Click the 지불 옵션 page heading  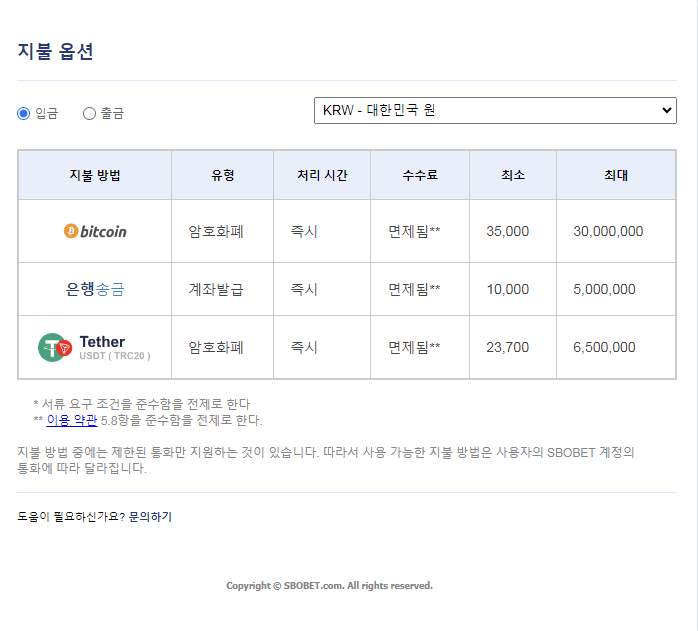coord(55,51)
